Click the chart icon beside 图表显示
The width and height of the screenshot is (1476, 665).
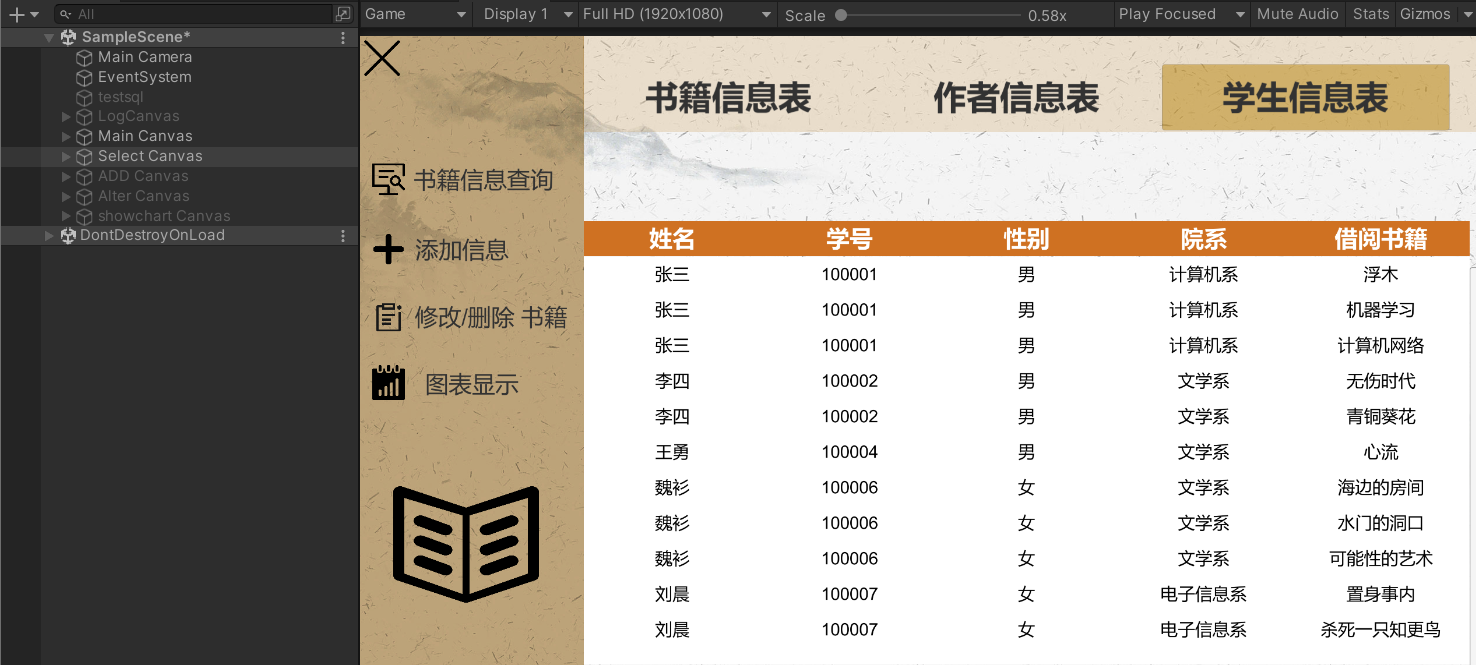click(x=388, y=383)
